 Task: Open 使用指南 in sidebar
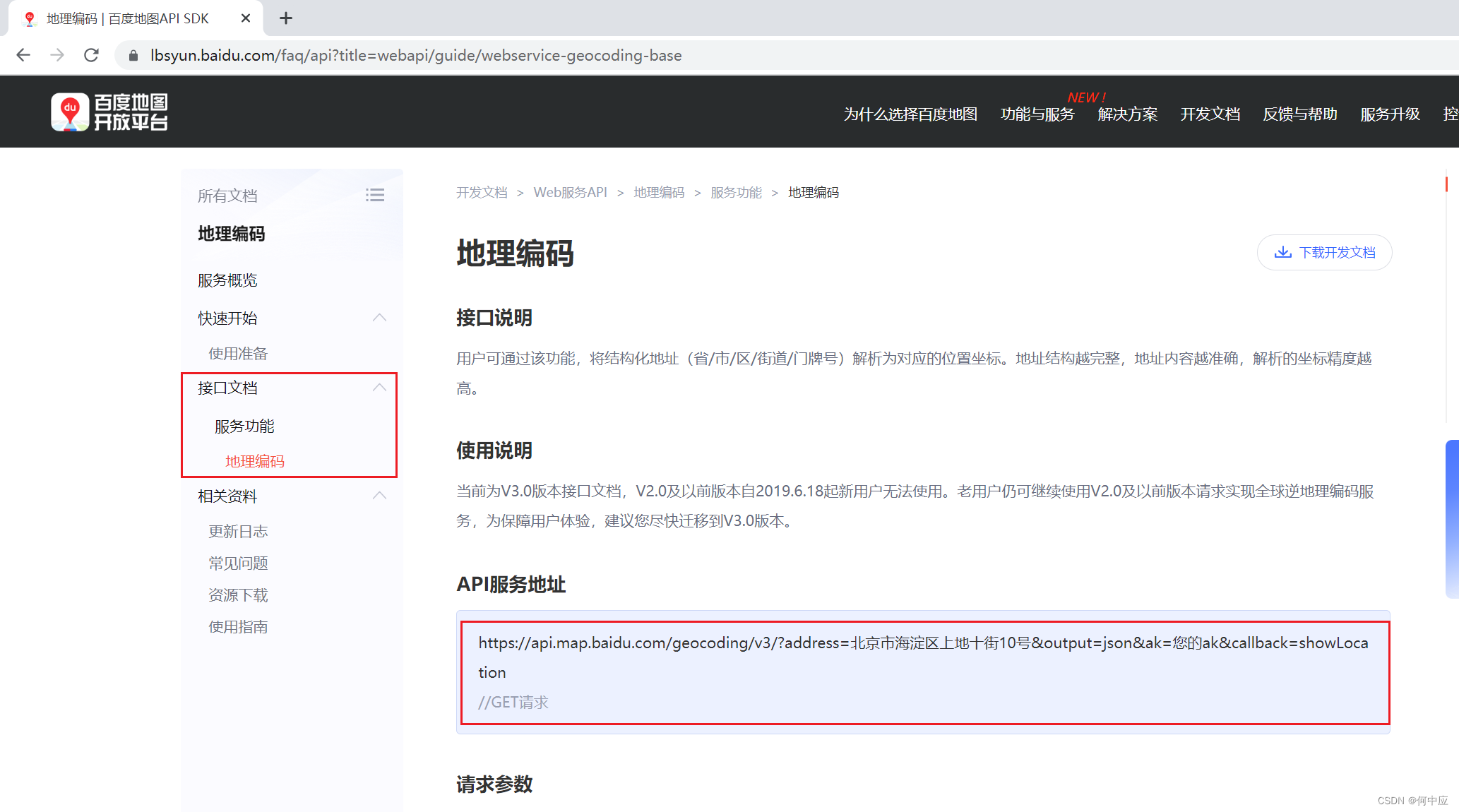pos(238,626)
